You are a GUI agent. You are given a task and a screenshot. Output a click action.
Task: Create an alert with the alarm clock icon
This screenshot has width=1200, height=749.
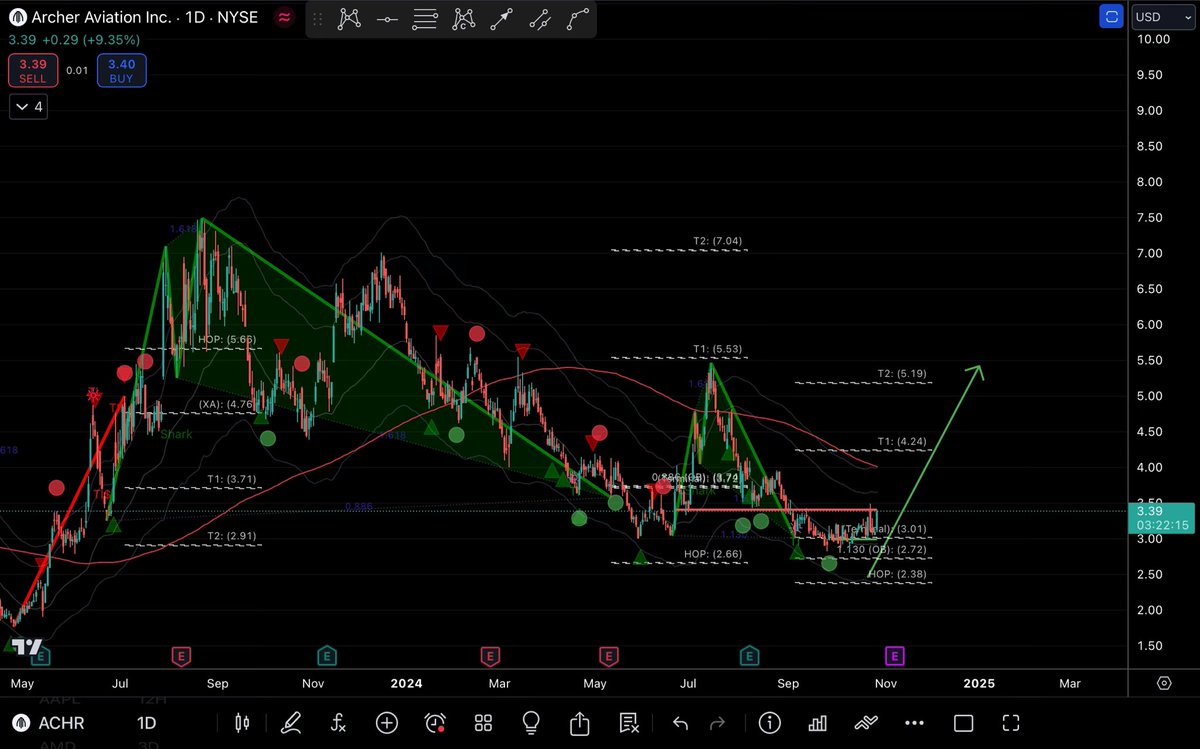click(435, 722)
